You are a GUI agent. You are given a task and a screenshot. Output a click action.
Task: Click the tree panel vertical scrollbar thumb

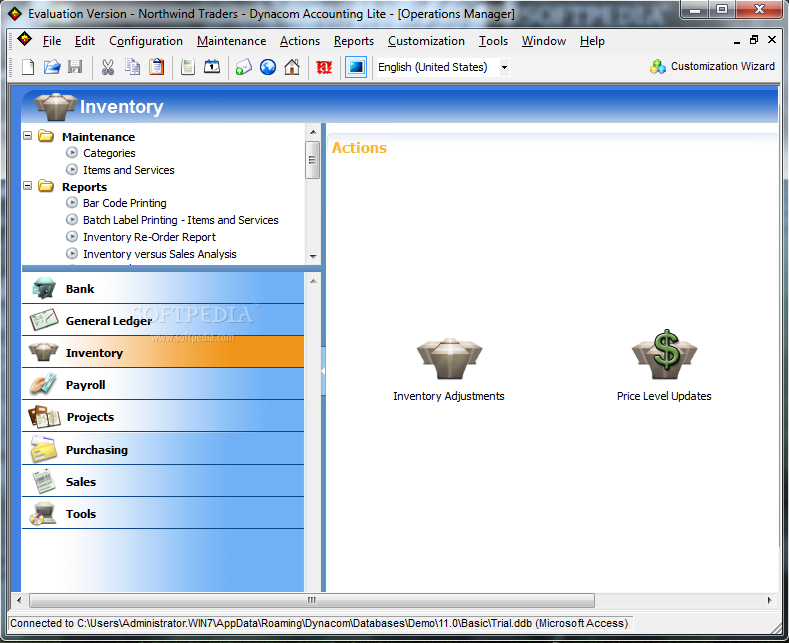pos(312,160)
